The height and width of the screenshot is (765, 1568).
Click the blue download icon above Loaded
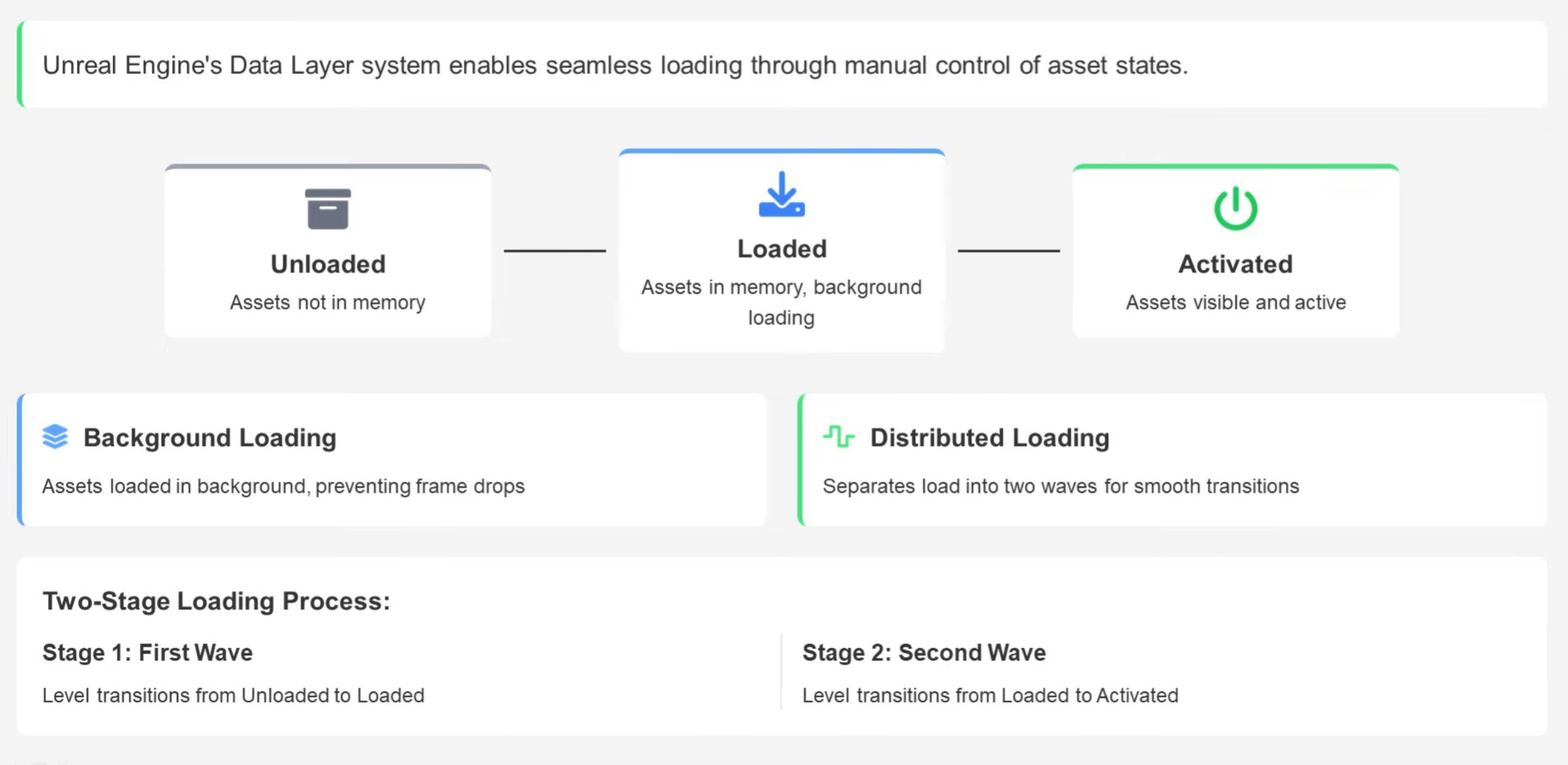[x=781, y=195]
